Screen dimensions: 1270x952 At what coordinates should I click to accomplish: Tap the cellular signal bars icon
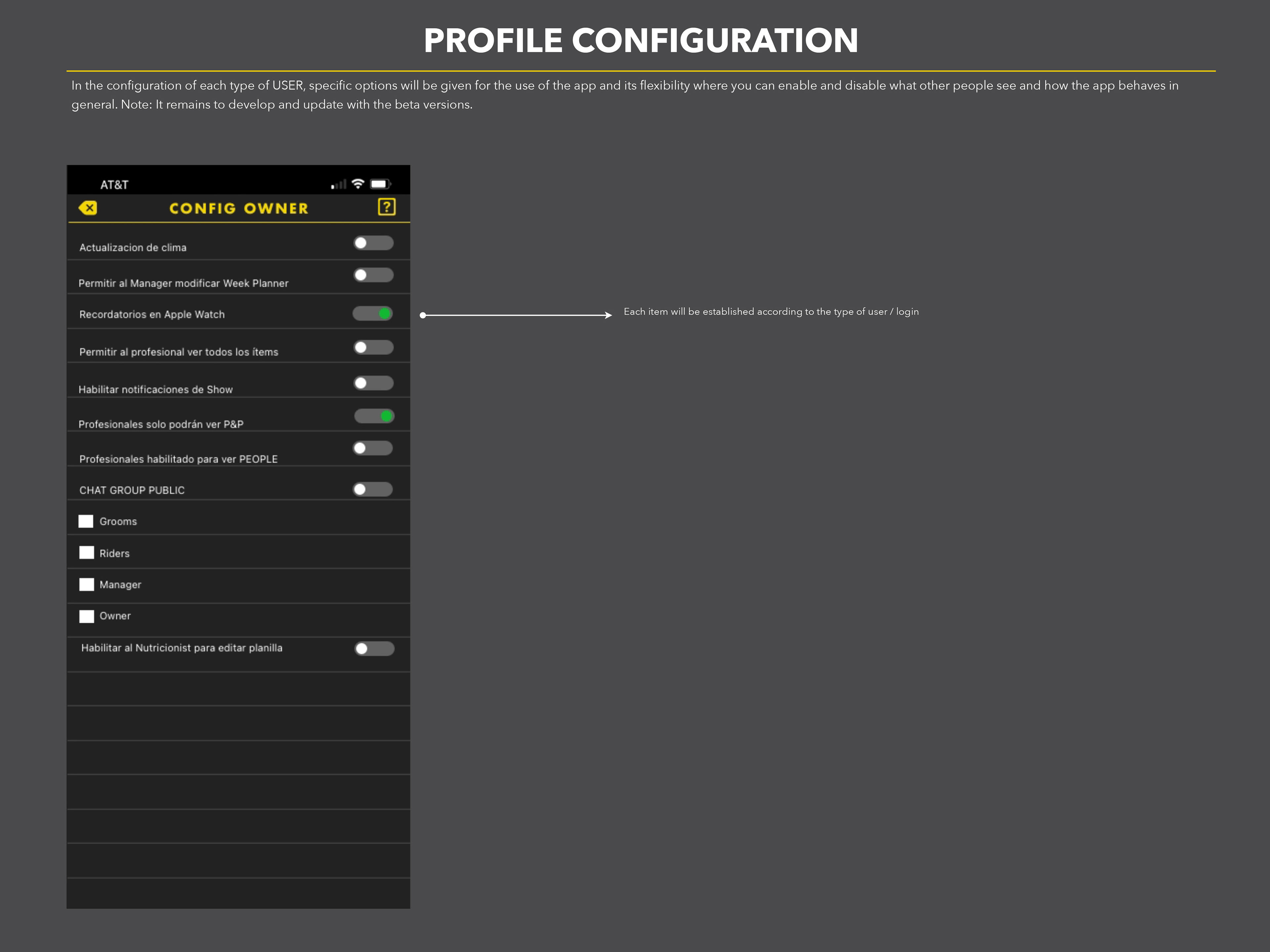pos(339,184)
